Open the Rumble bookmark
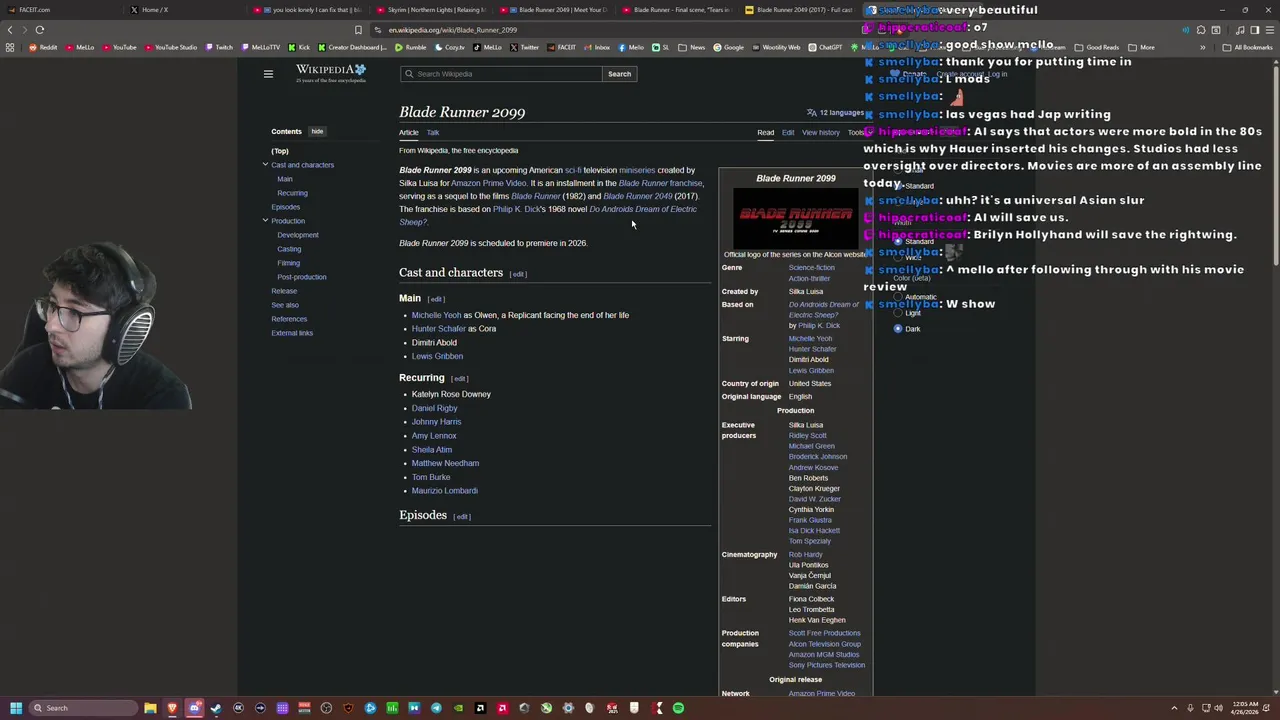The height and width of the screenshot is (720, 1280). [410, 47]
